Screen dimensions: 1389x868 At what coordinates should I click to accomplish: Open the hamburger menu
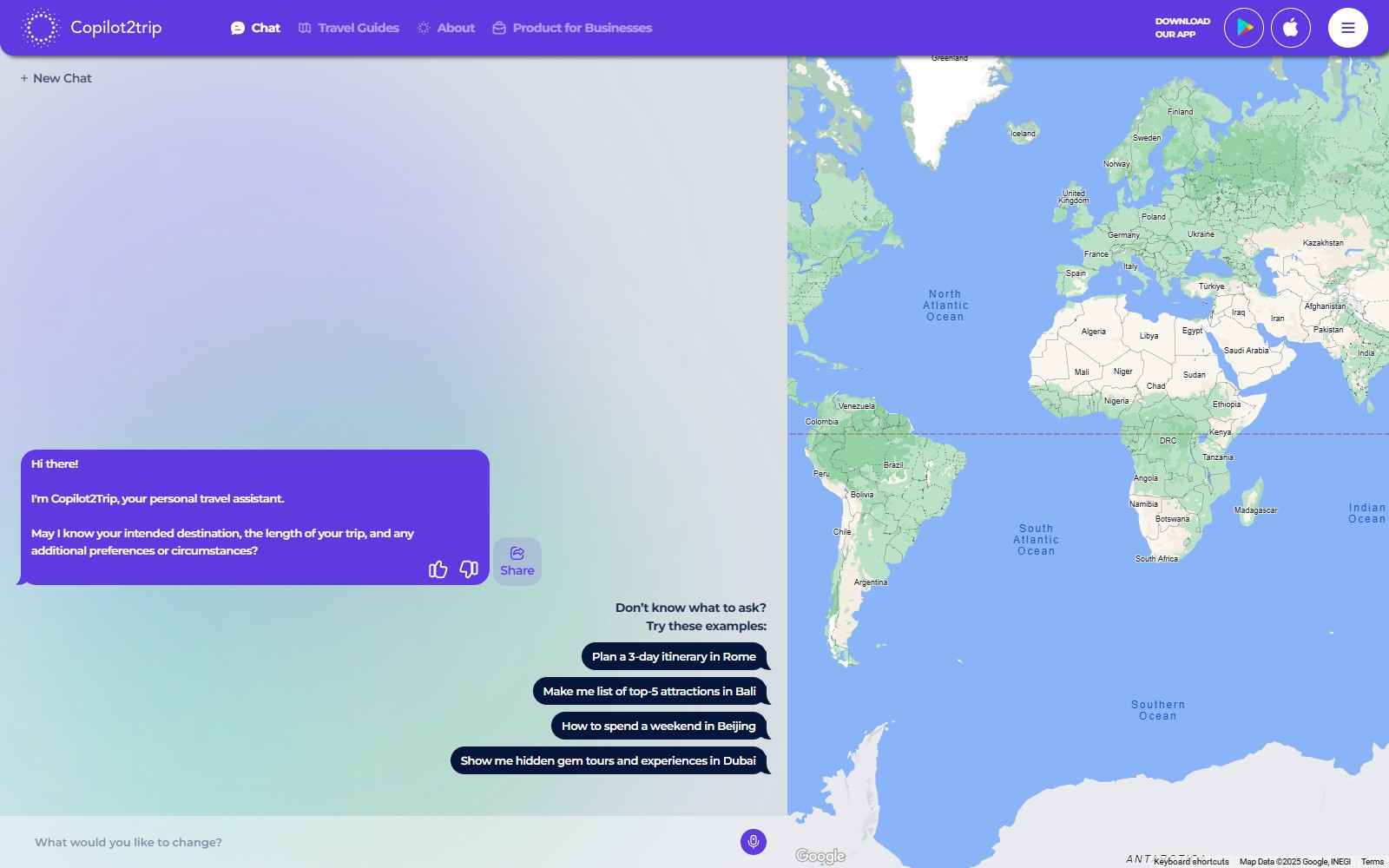[1348, 28]
